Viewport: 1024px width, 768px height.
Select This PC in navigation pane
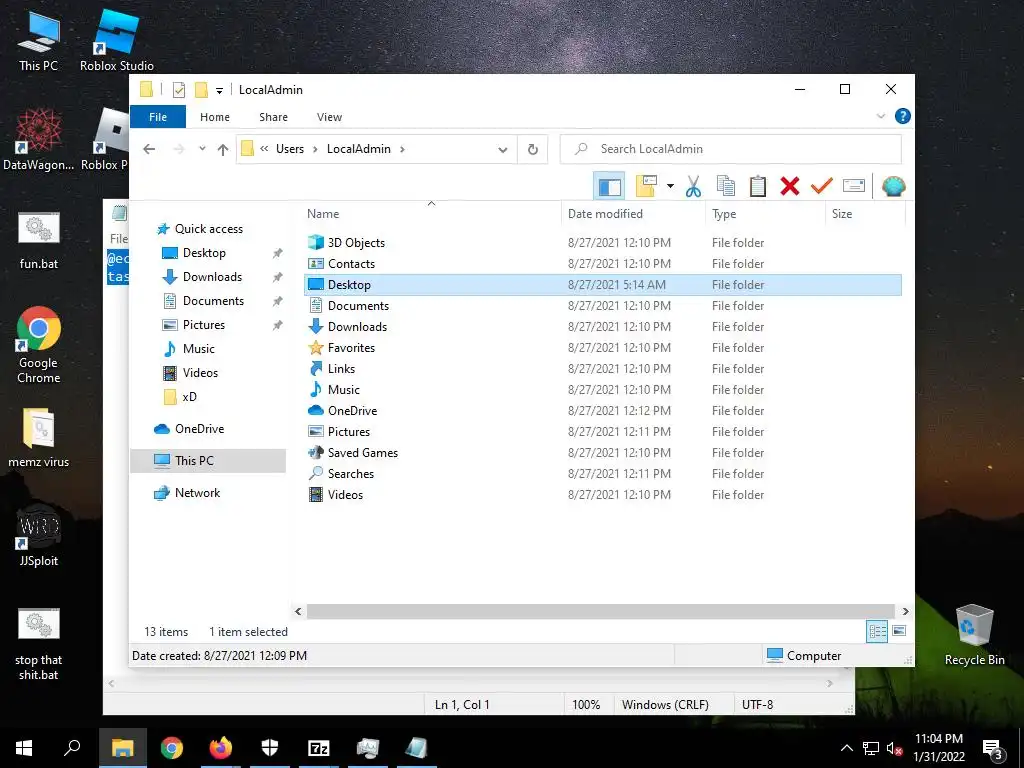pyautogui.click(x=194, y=460)
